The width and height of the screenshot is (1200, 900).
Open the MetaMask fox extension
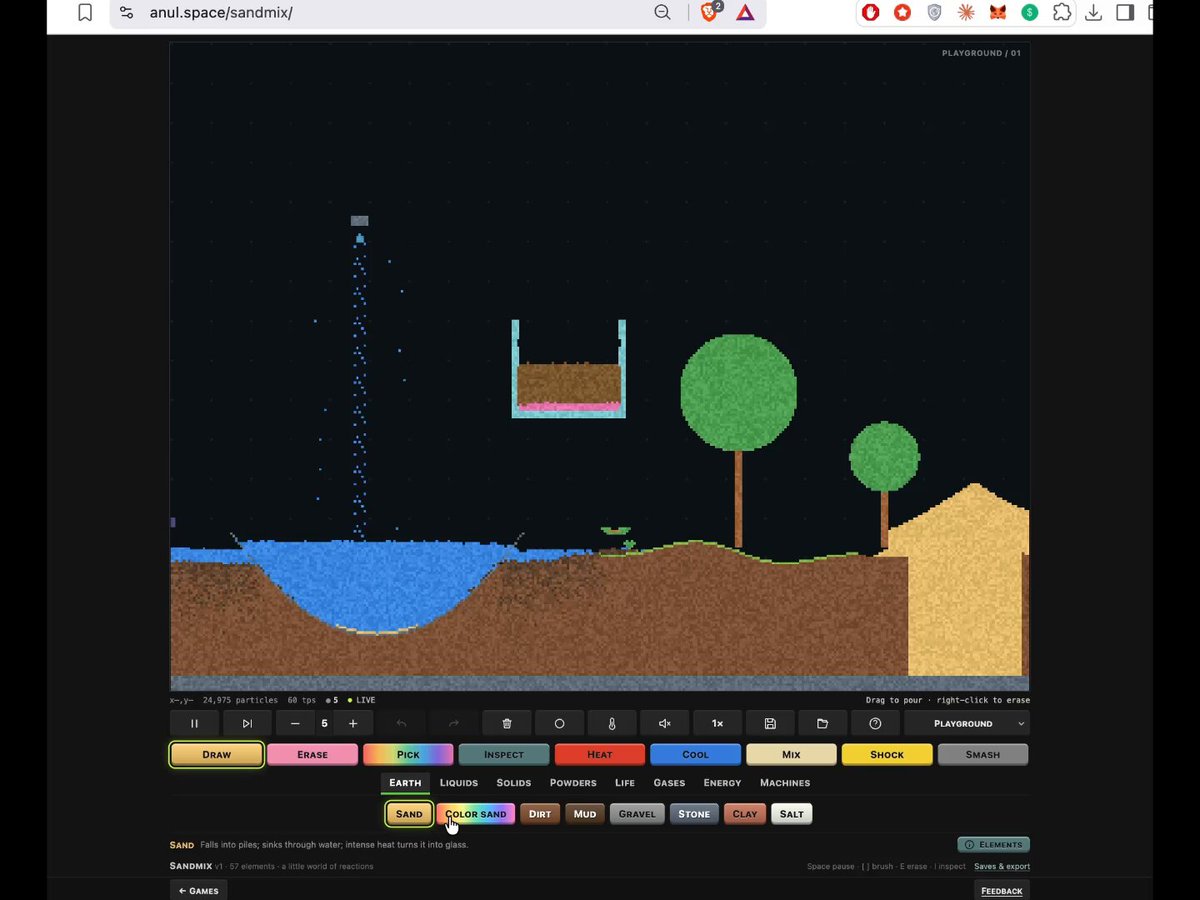point(998,13)
